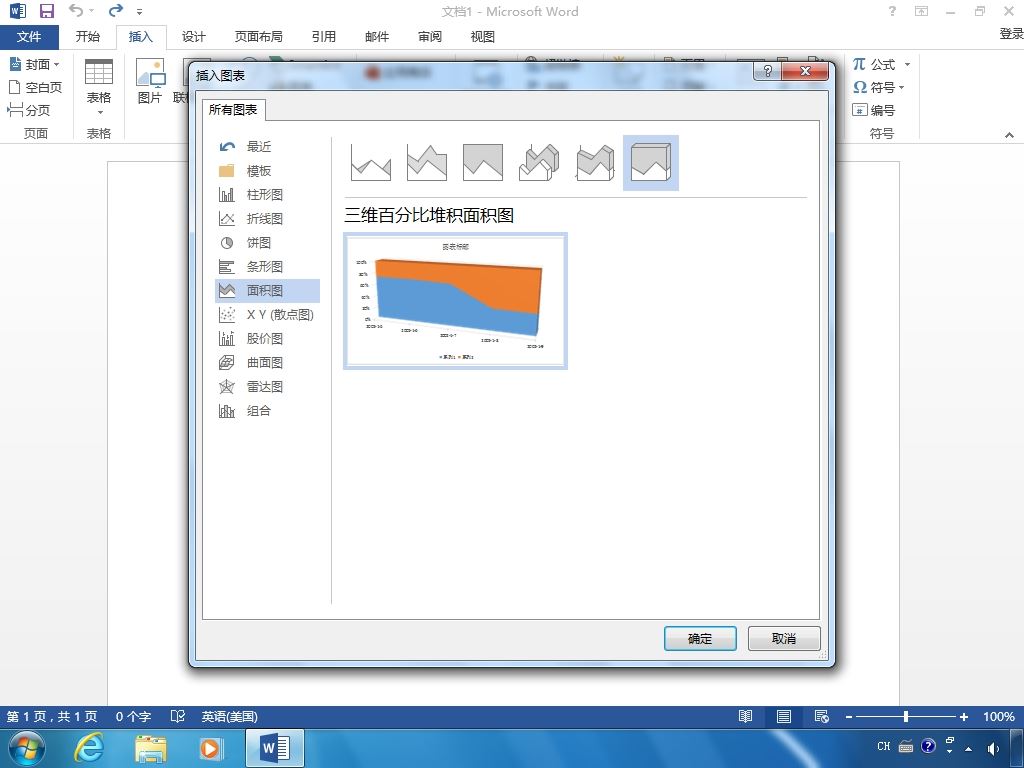Select the 3-D 100% stacked area subtype icon

[x=650, y=163]
